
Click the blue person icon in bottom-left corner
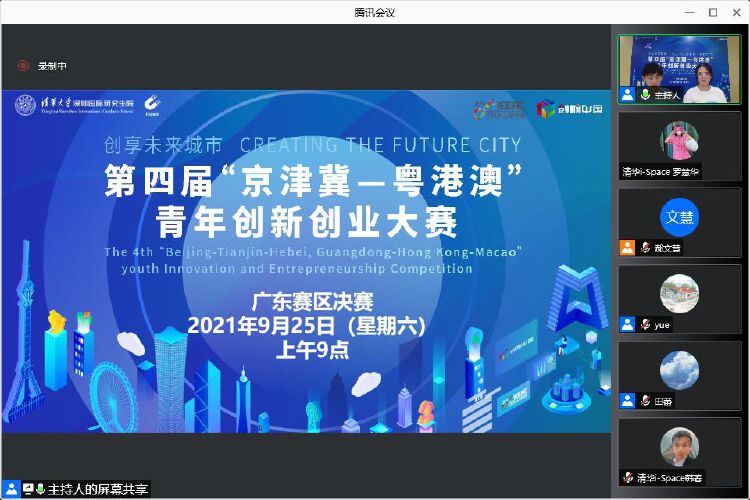(11, 489)
